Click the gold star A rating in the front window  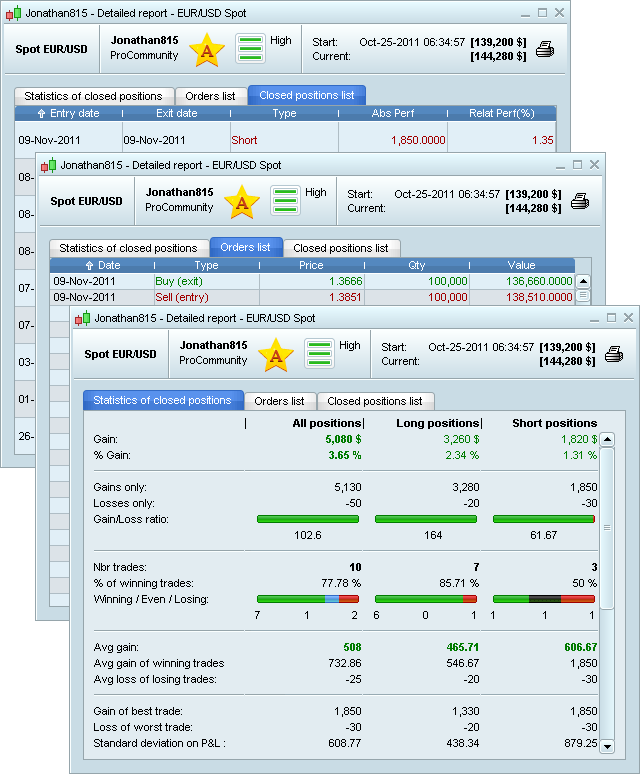273,354
